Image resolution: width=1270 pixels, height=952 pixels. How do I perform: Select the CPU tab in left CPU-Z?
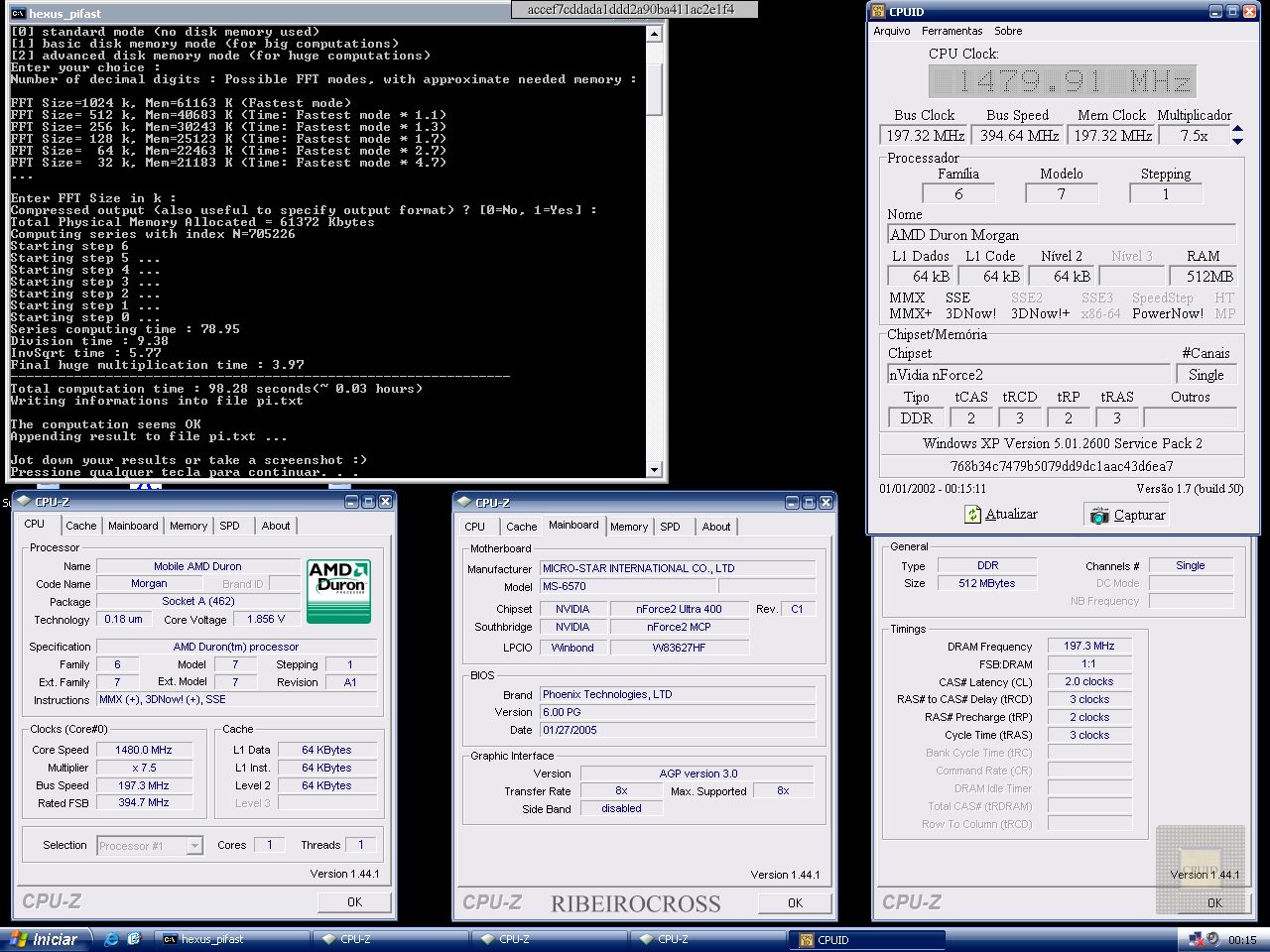(x=35, y=525)
